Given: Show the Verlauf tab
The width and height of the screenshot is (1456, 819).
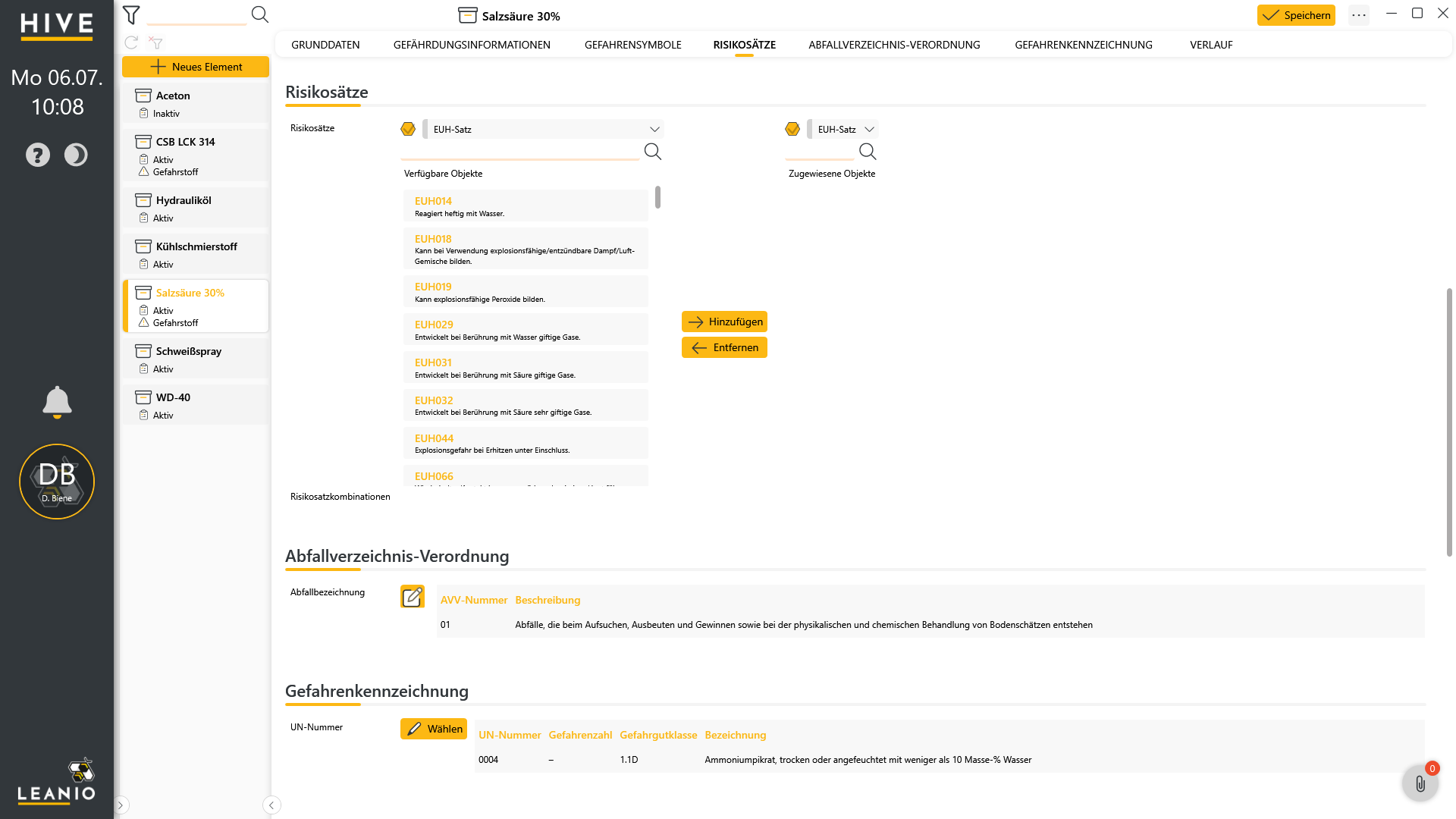Looking at the screenshot, I should pyautogui.click(x=1211, y=45).
